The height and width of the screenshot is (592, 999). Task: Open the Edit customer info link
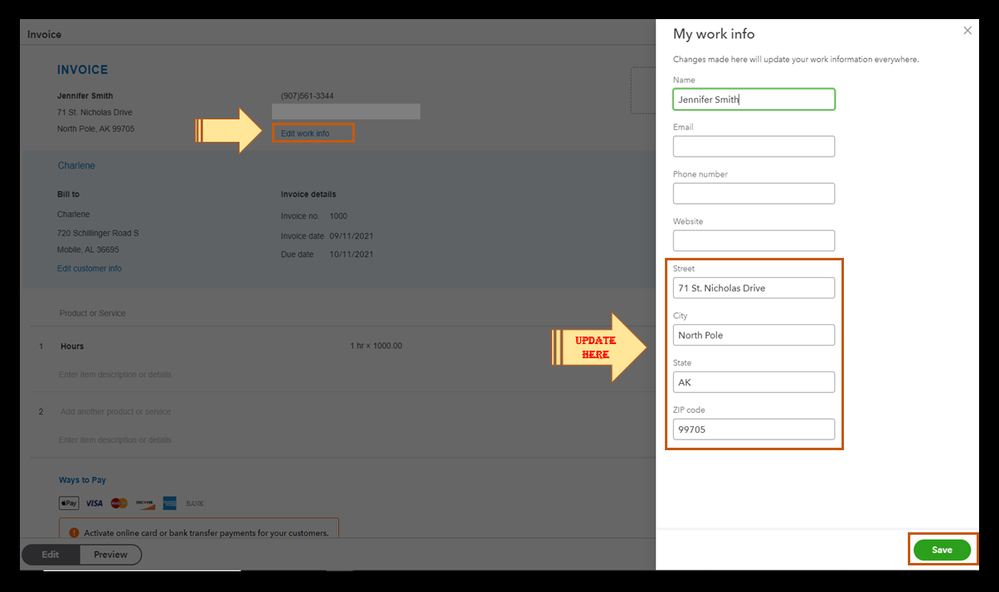click(x=89, y=269)
